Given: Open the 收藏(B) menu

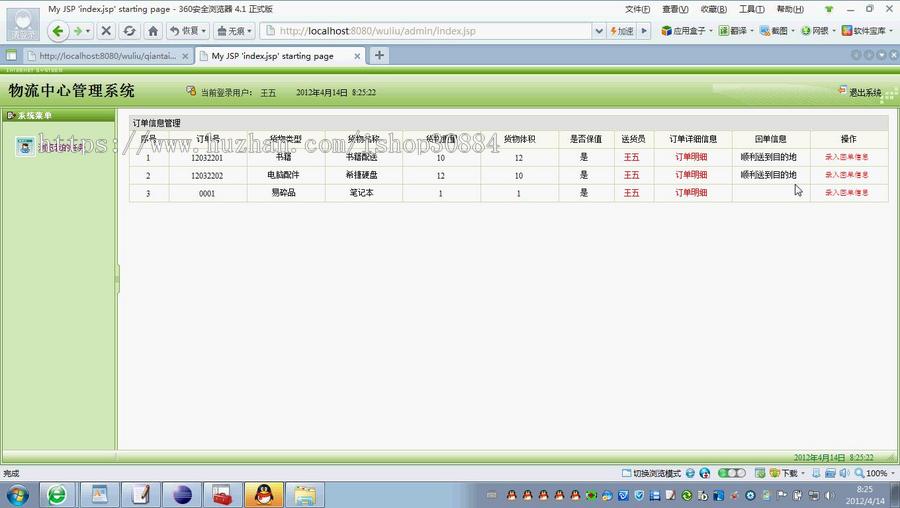Looking at the screenshot, I should pyautogui.click(x=713, y=9).
